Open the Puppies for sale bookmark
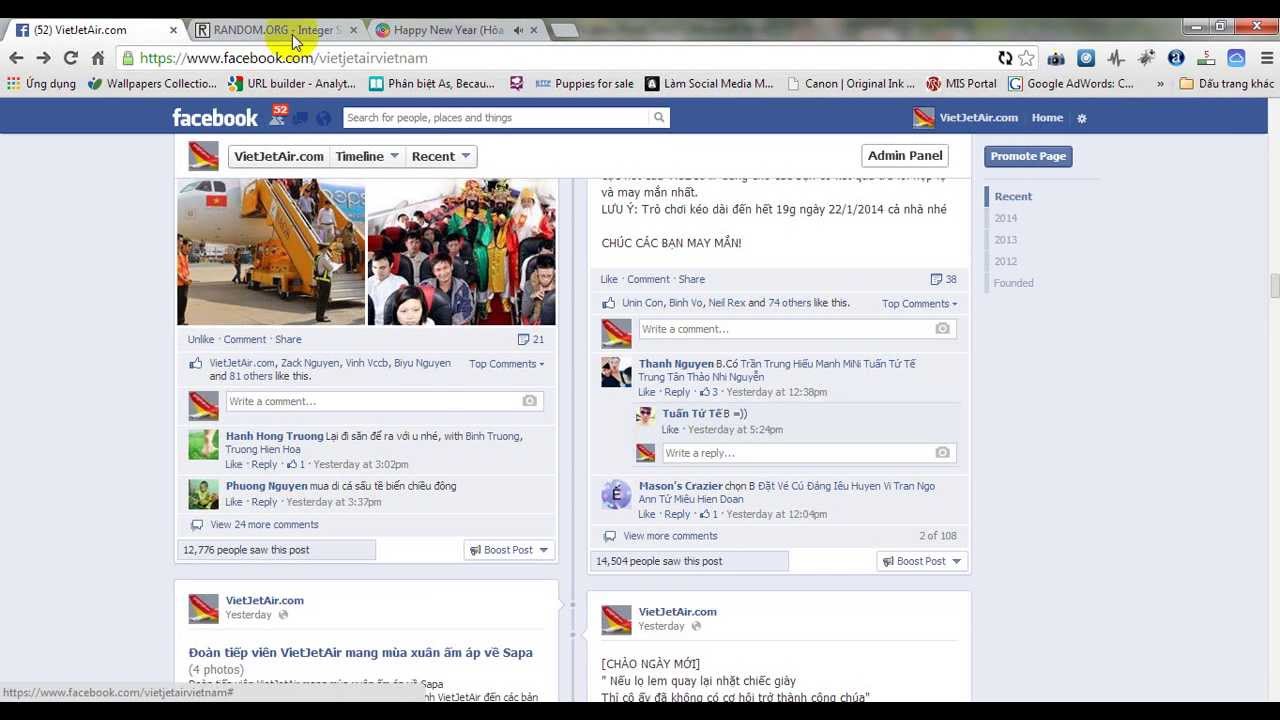 pyautogui.click(x=584, y=84)
